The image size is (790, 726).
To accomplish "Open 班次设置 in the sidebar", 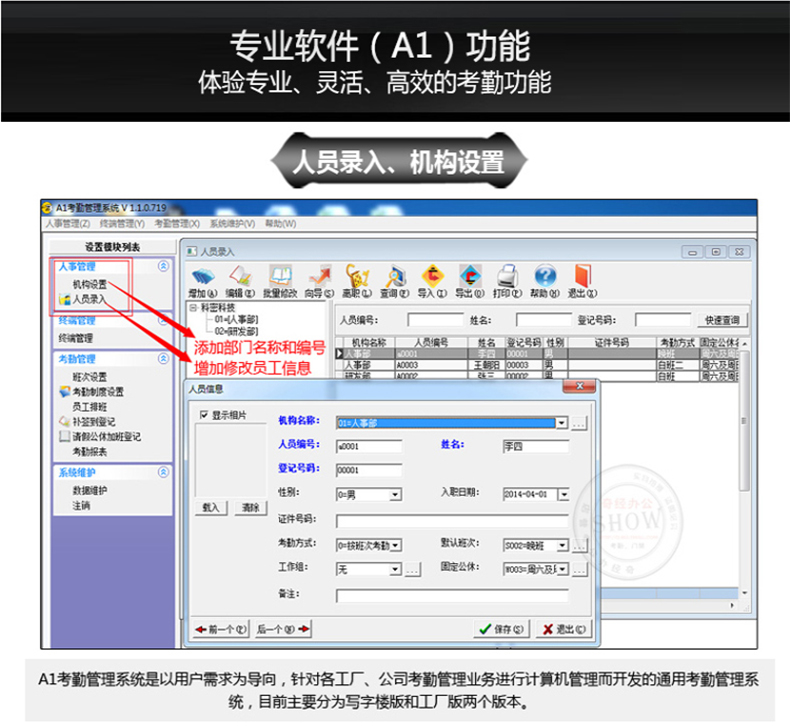I will tap(90, 376).
